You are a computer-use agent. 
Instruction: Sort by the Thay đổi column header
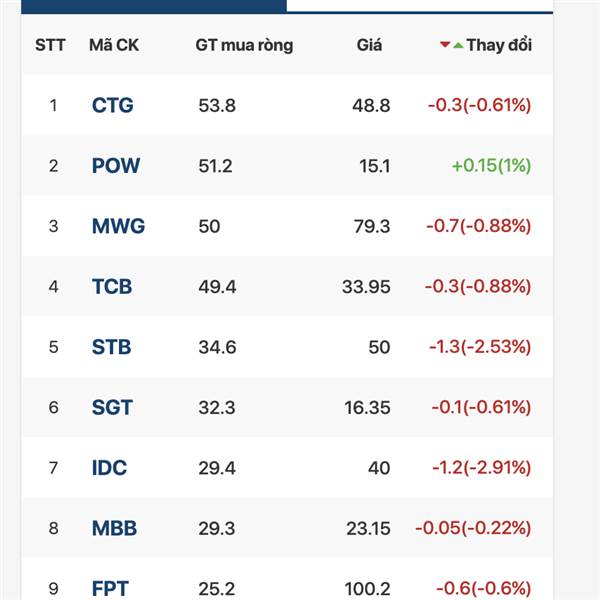(x=499, y=45)
